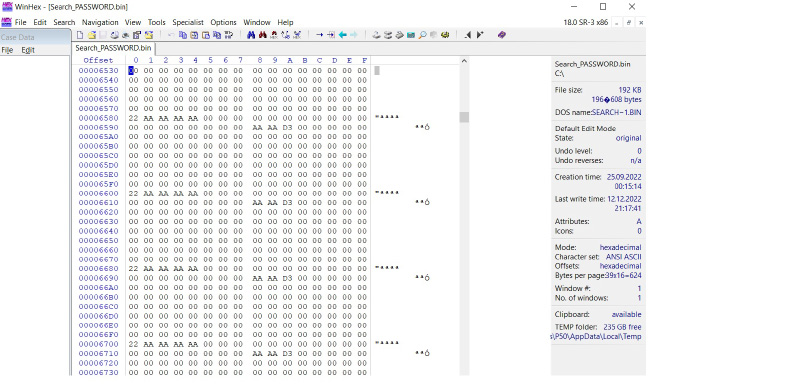Screen dimensions: 800x389
Task: Open Find Hex Values with red binoculars icon
Action: (263, 35)
